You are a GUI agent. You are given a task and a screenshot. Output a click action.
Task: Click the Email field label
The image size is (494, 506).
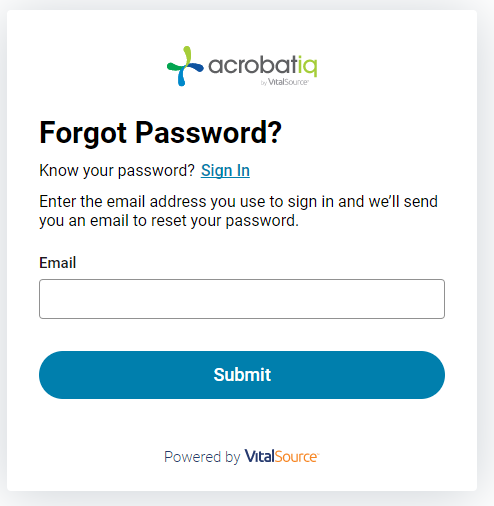click(x=58, y=263)
